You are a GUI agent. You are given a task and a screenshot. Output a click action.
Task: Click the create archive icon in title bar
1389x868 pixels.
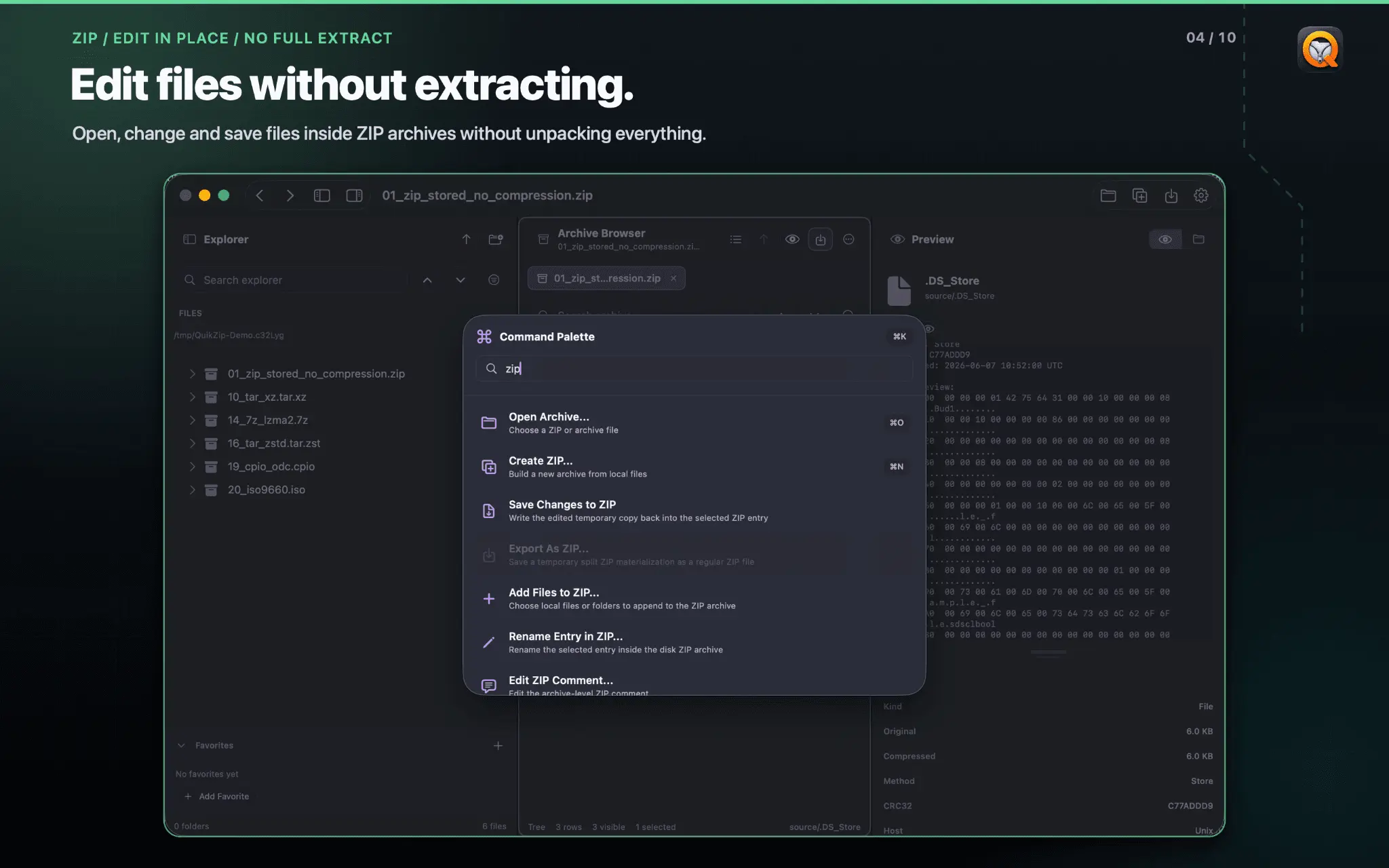1140,195
